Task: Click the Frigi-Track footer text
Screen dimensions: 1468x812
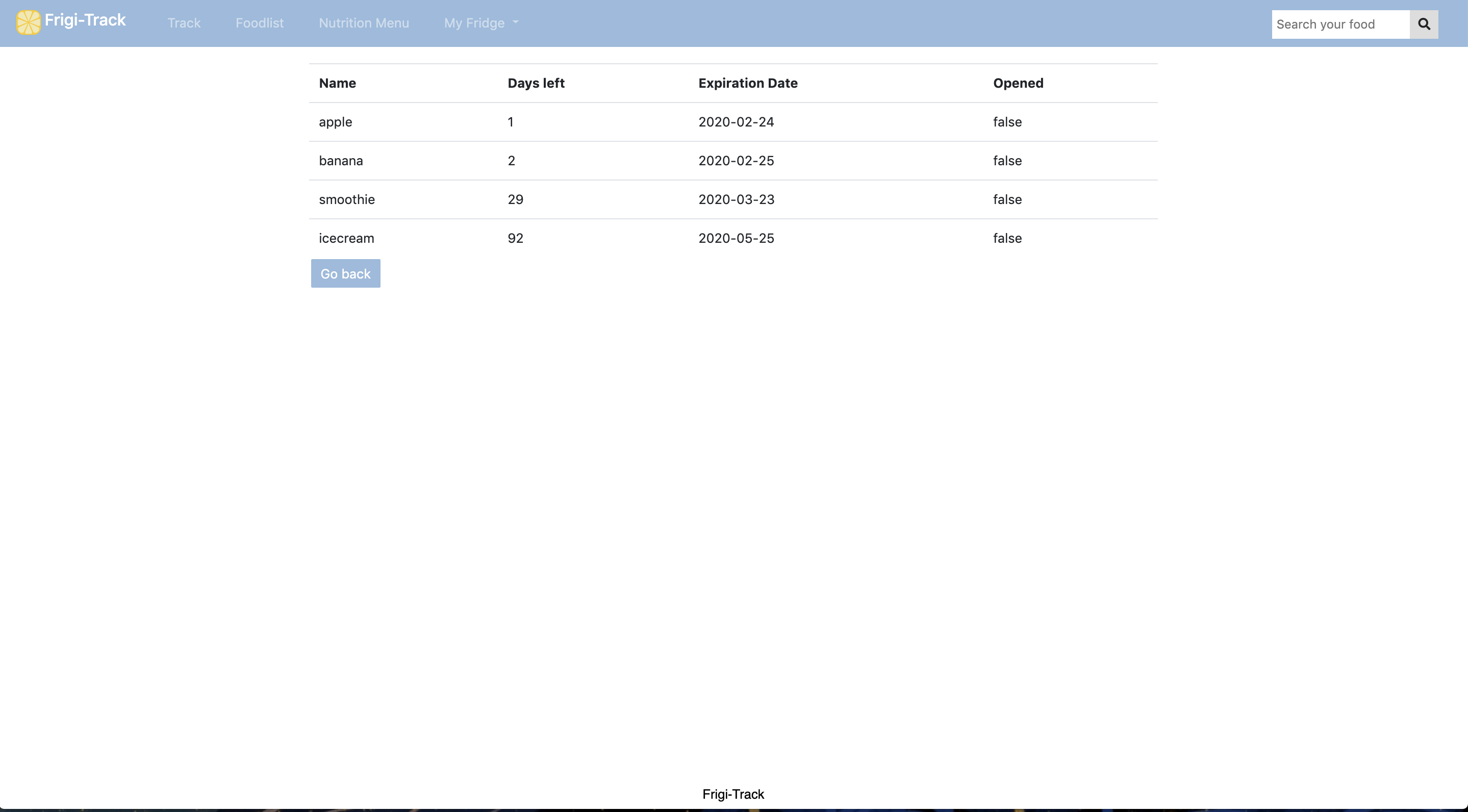Action: coord(733,794)
